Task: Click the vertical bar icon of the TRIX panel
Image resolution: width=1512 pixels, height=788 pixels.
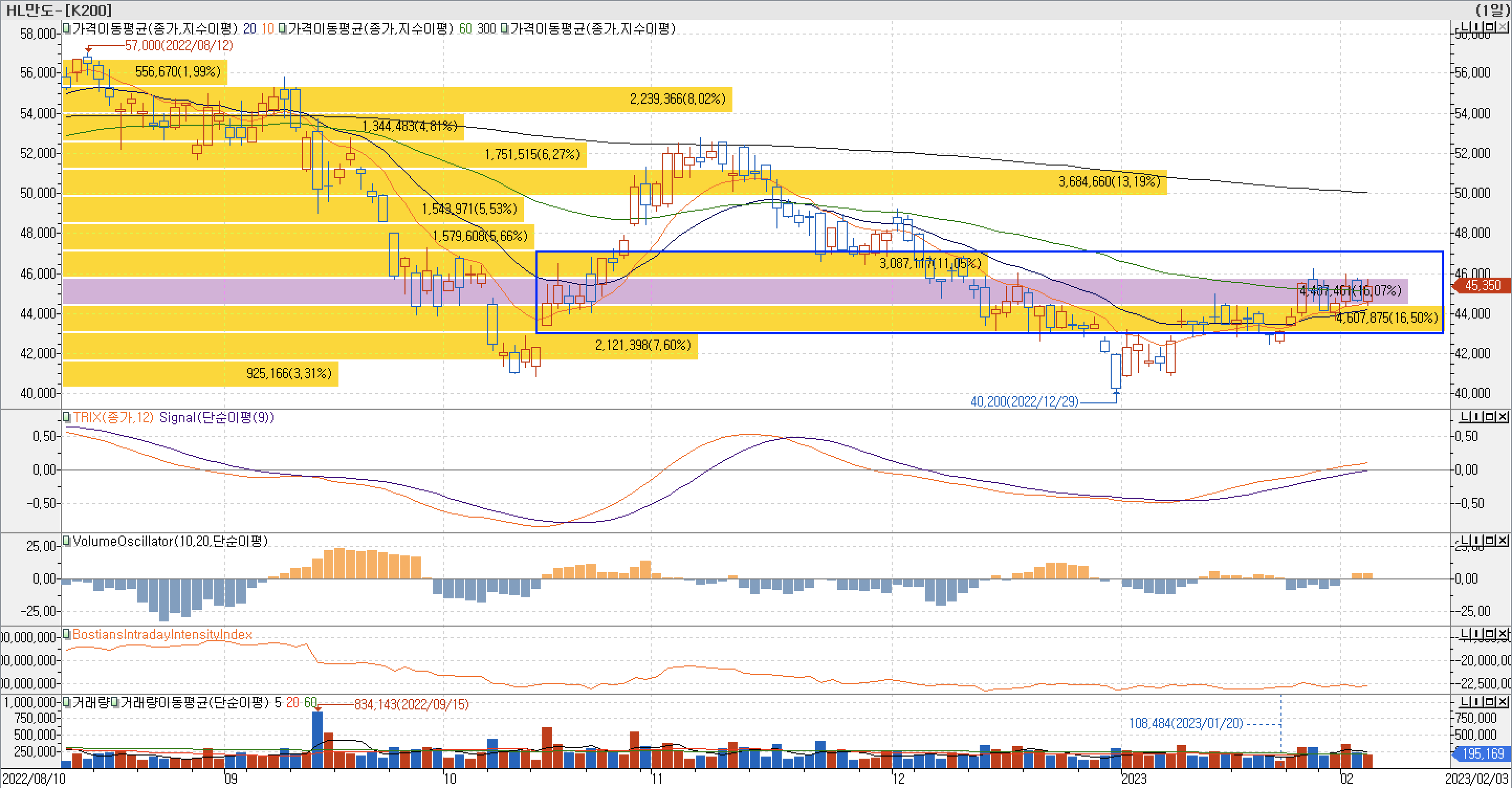Action: (1477, 417)
